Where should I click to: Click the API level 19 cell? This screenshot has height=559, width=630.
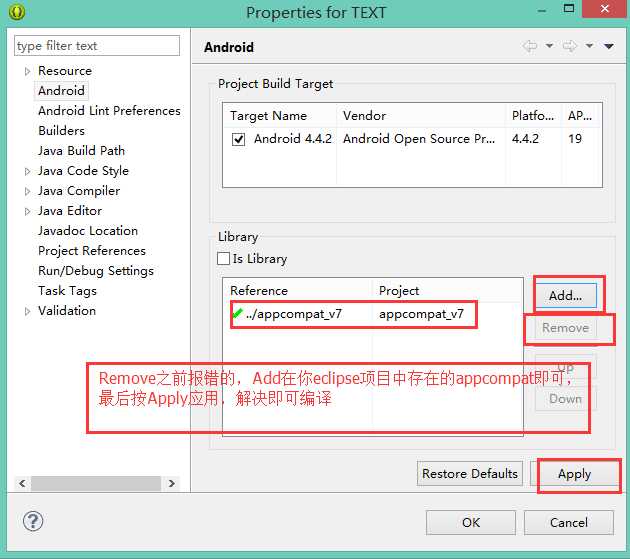point(575,139)
